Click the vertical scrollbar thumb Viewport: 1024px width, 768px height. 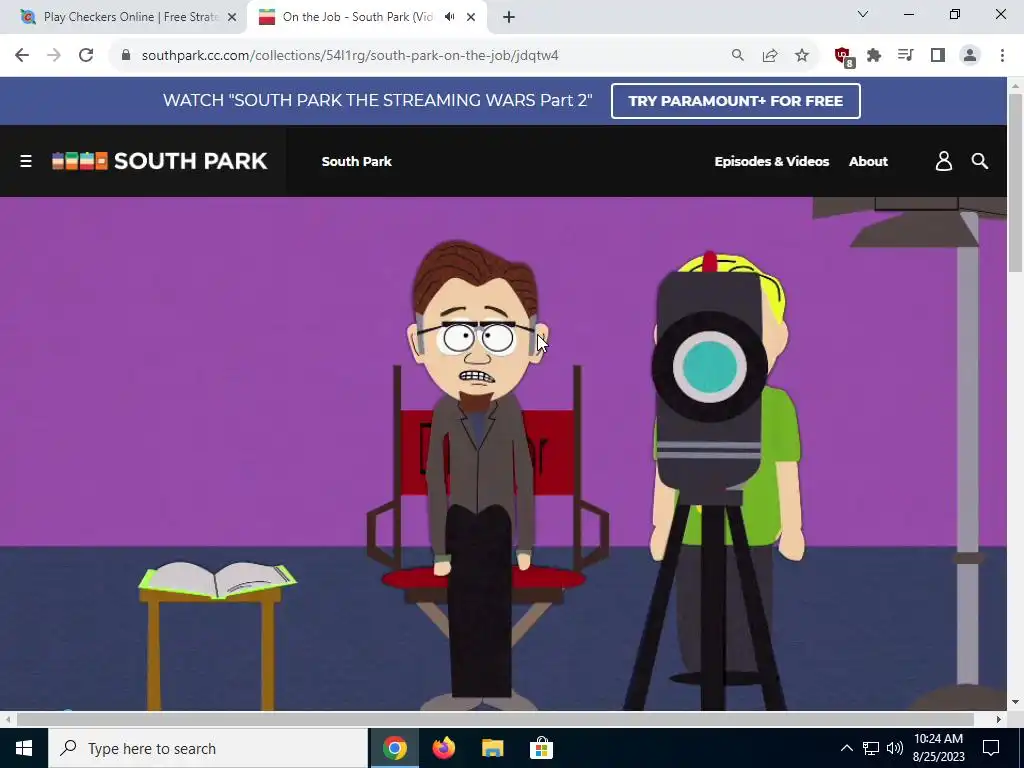tap(1015, 183)
